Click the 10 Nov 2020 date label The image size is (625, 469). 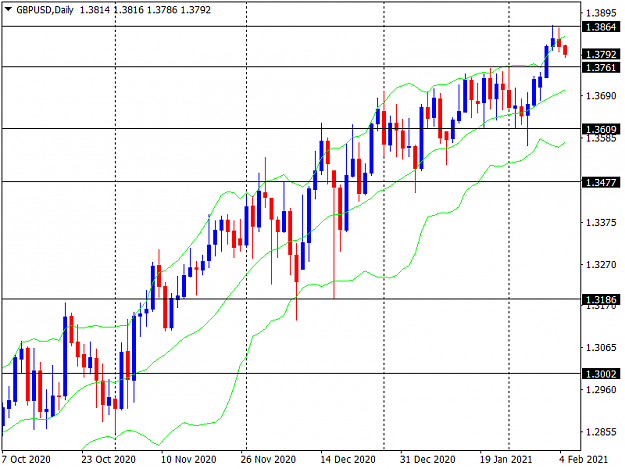point(188,459)
